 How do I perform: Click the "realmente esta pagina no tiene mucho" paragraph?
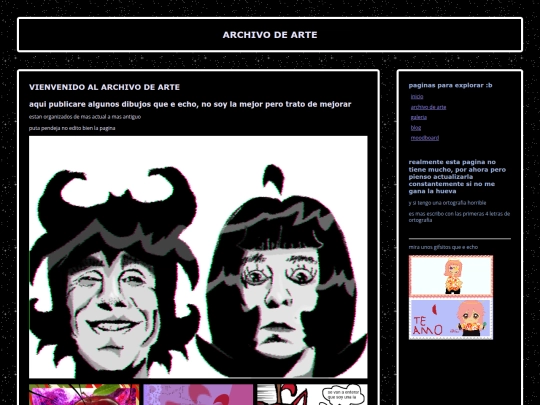(457, 177)
